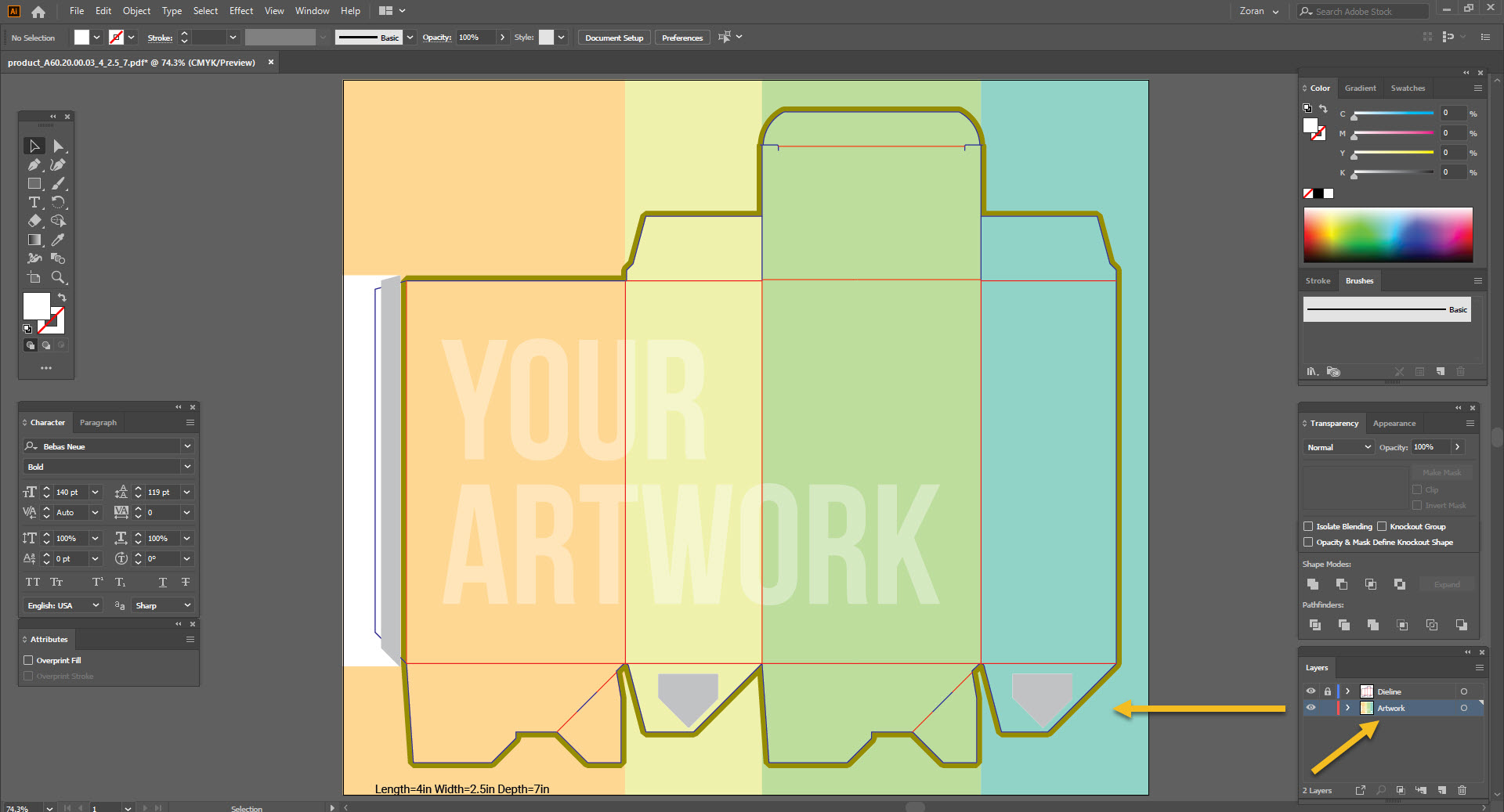Click the control bar Opacity 100% field

click(x=477, y=38)
